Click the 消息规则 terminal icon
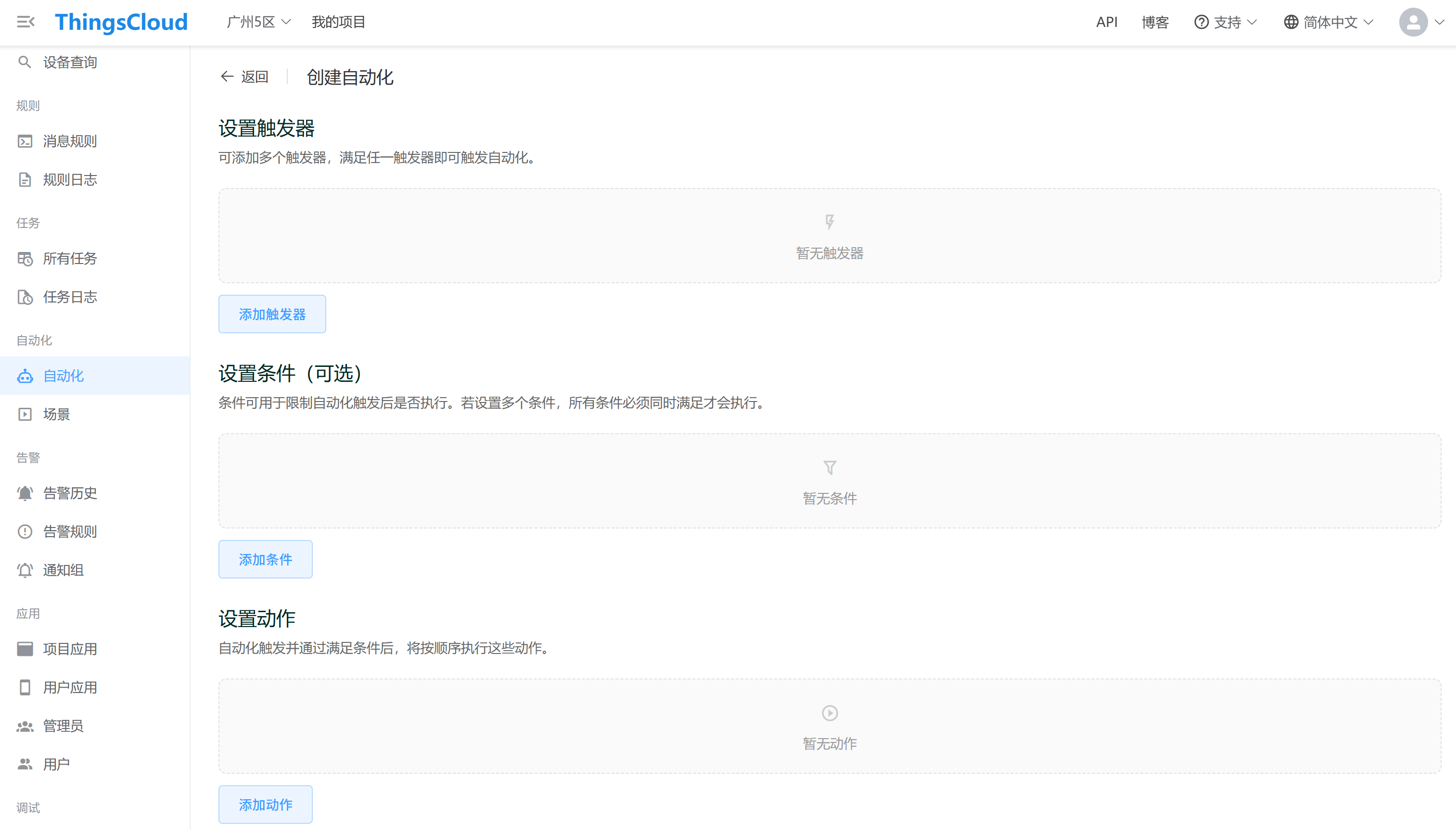1456x830 pixels. click(x=25, y=141)
